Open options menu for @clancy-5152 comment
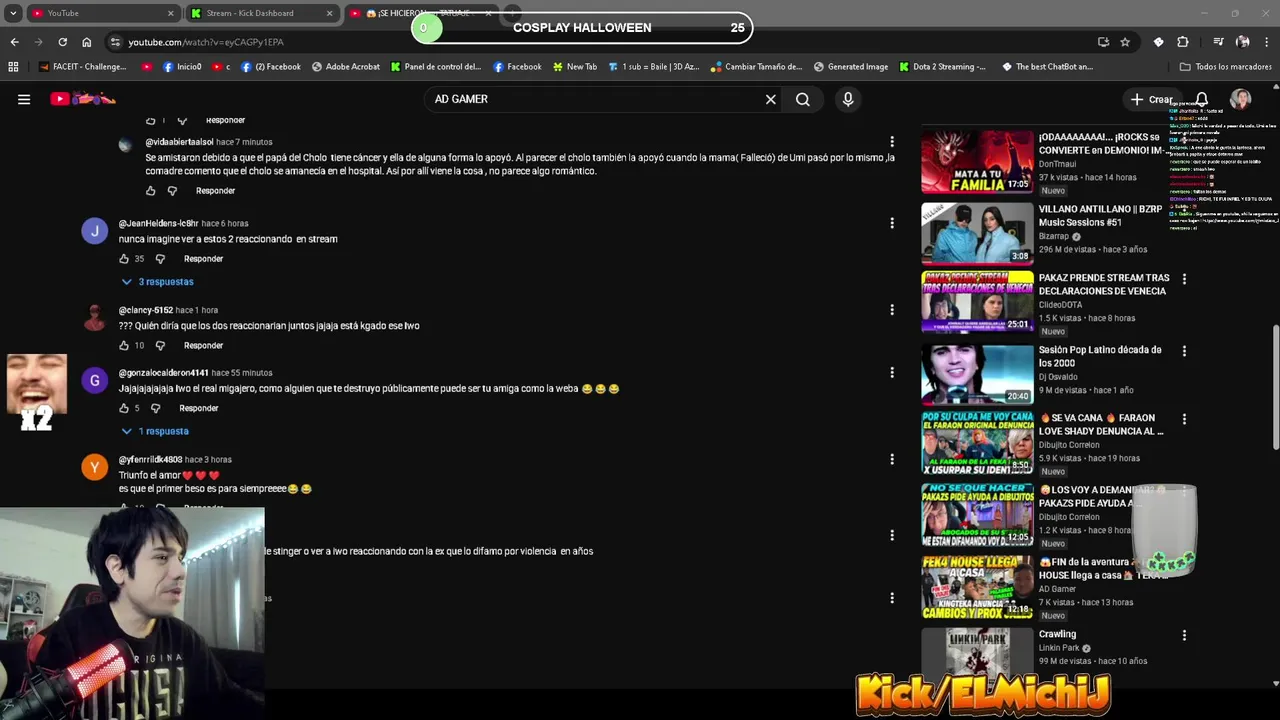This screenshot has width=1280, height=720. pos(892,310)
